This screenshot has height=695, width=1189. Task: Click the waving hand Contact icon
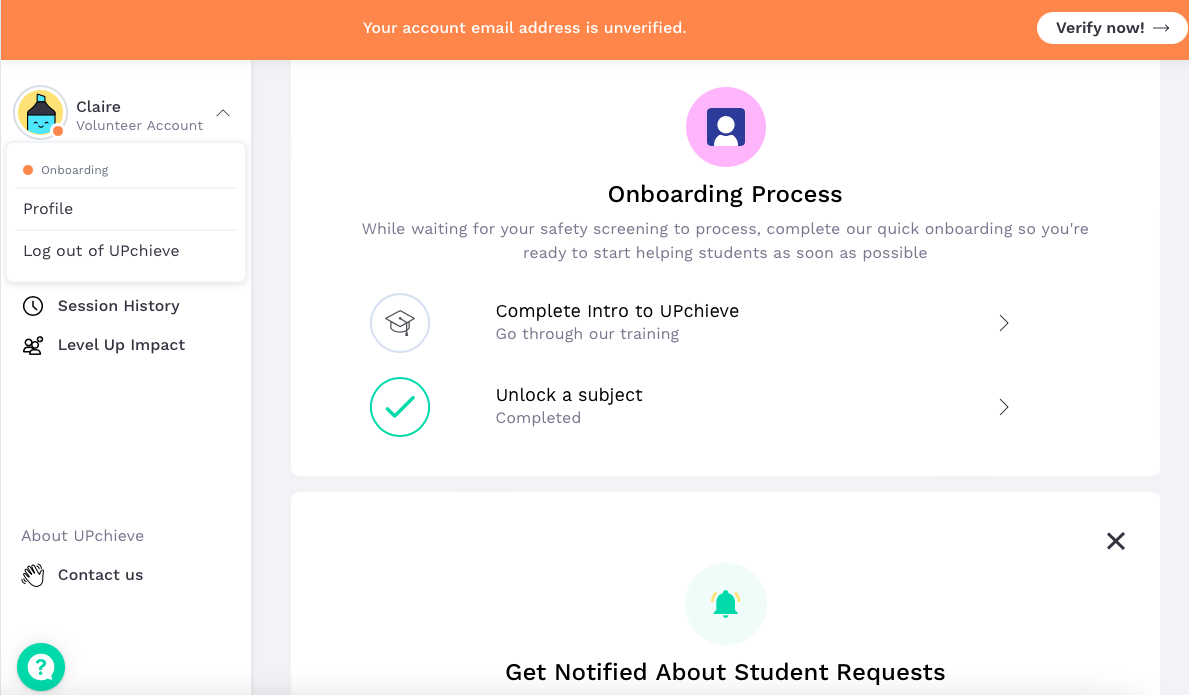point(33,575)
